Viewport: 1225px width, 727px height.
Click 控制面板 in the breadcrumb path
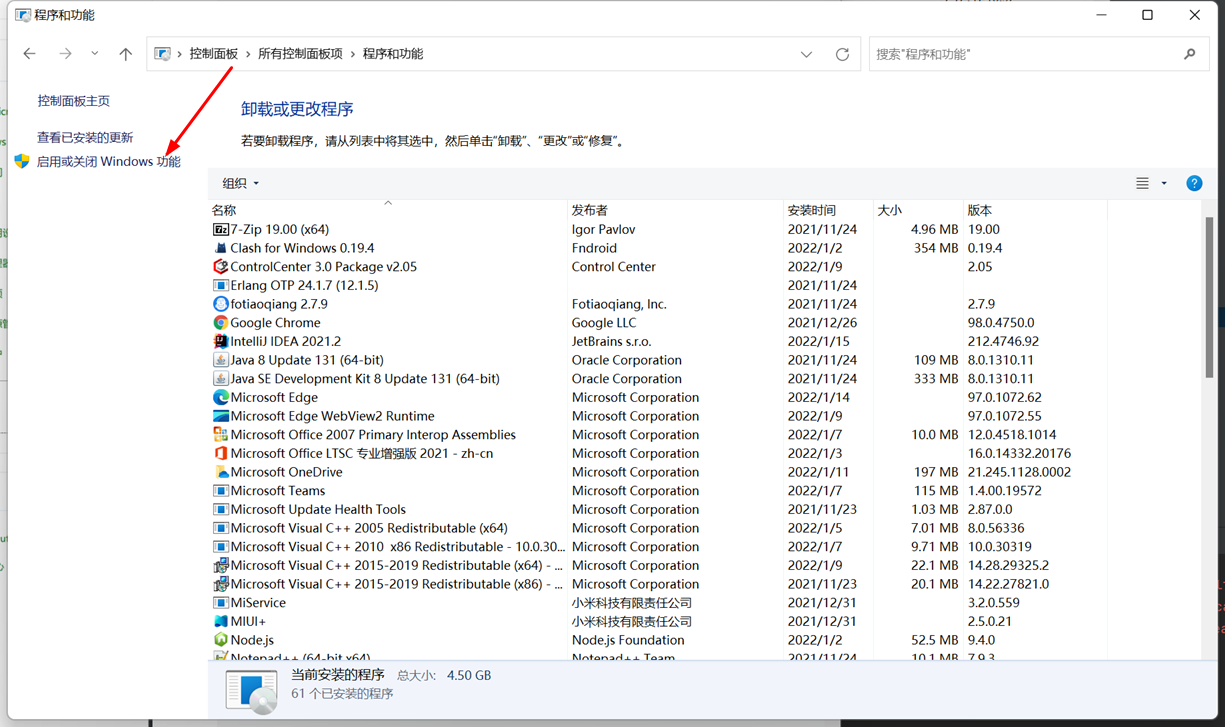click(213, 54)
